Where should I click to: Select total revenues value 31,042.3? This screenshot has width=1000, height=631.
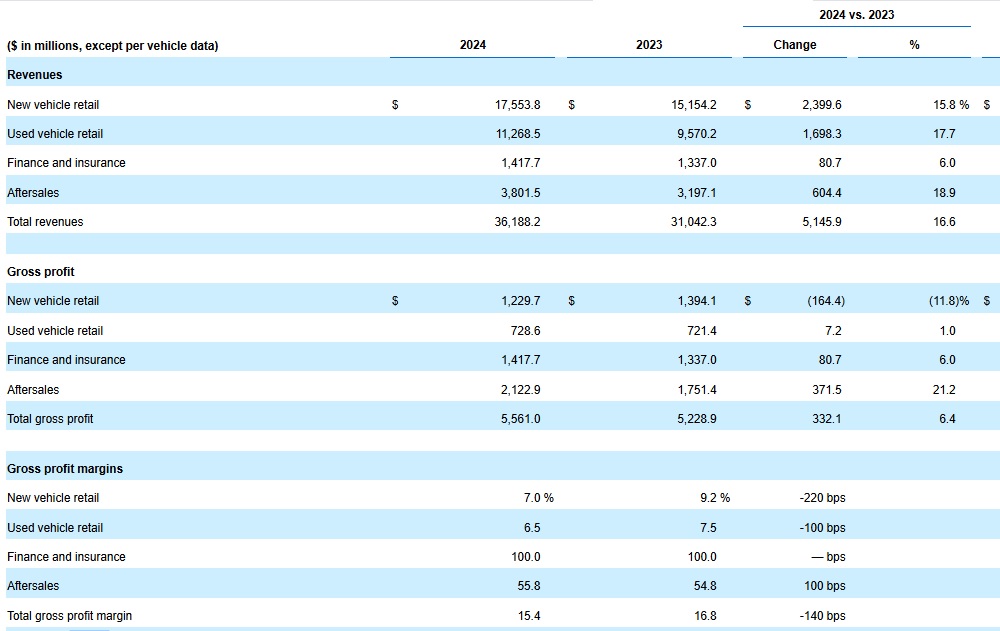click(x=694, y=222)
